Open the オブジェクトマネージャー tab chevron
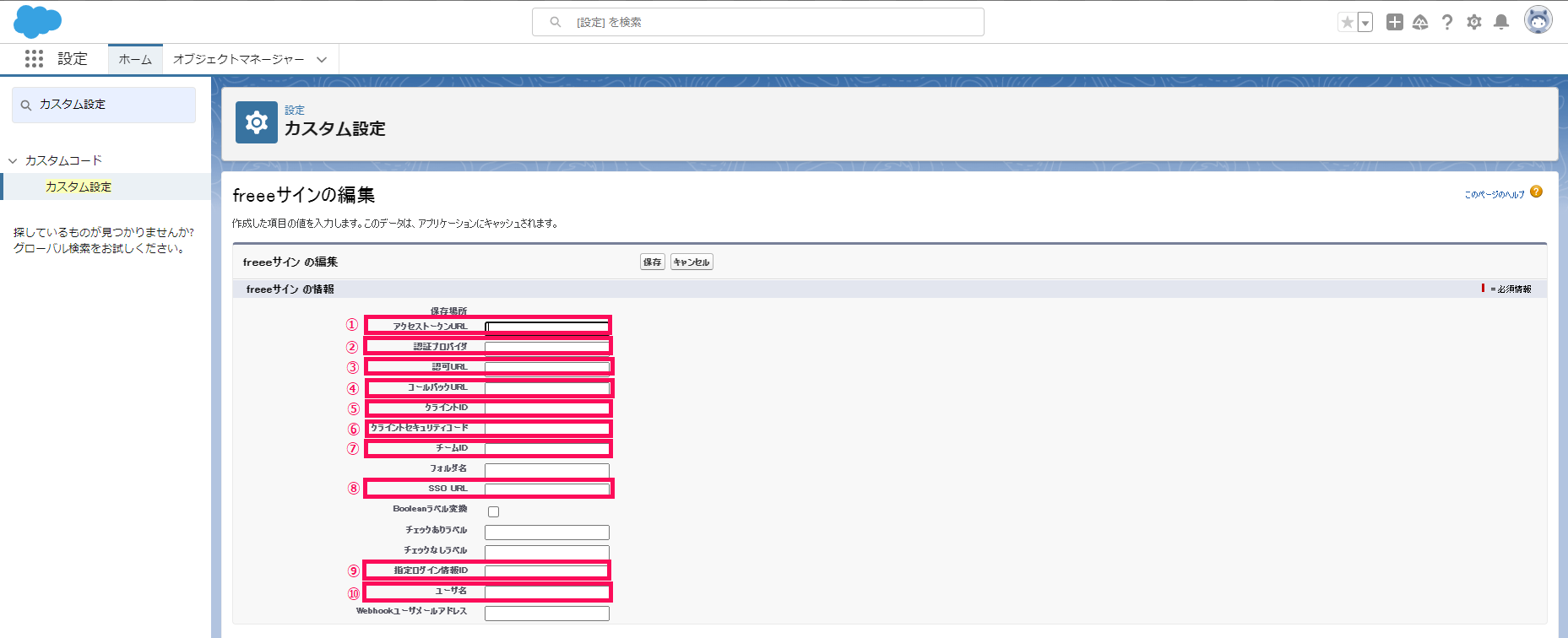Image resolution: width=1568 pixels, height=638 pixels. pyautogui.click(x=322, y=59)
